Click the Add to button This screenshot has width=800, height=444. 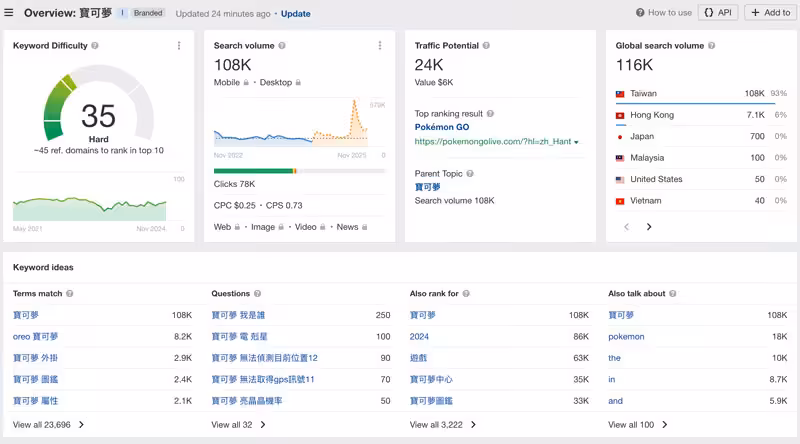(x=771, y=12)
